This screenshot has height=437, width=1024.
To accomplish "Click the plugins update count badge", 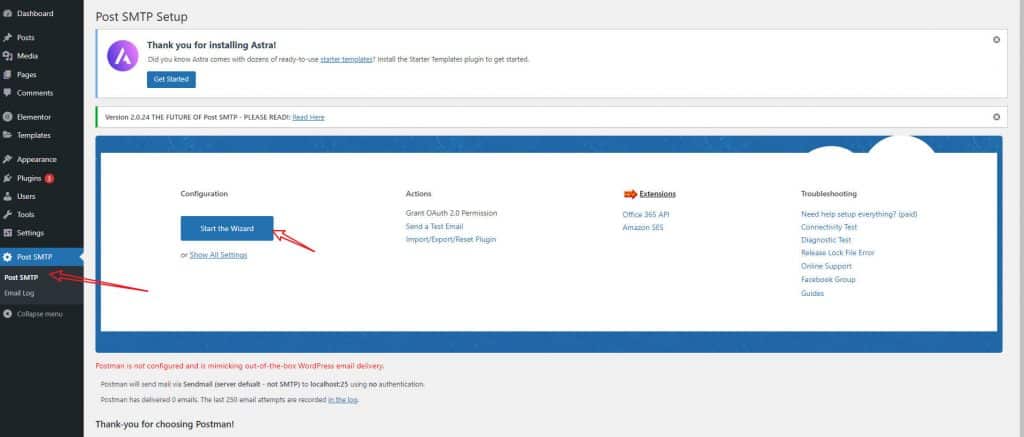I will tap(50, 178).
